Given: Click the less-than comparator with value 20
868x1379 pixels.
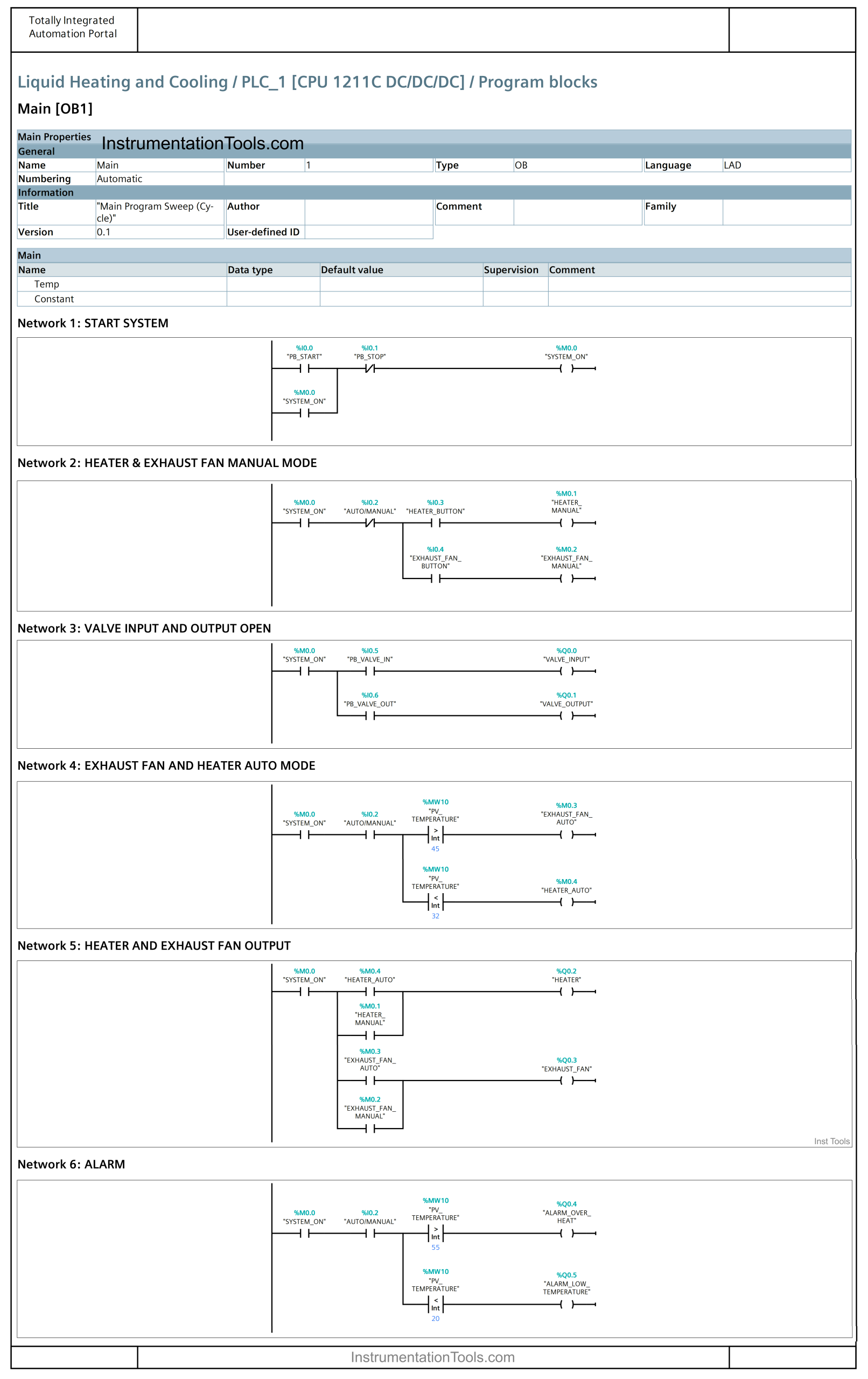Looking at the screenshot, I should point(435,1304).
